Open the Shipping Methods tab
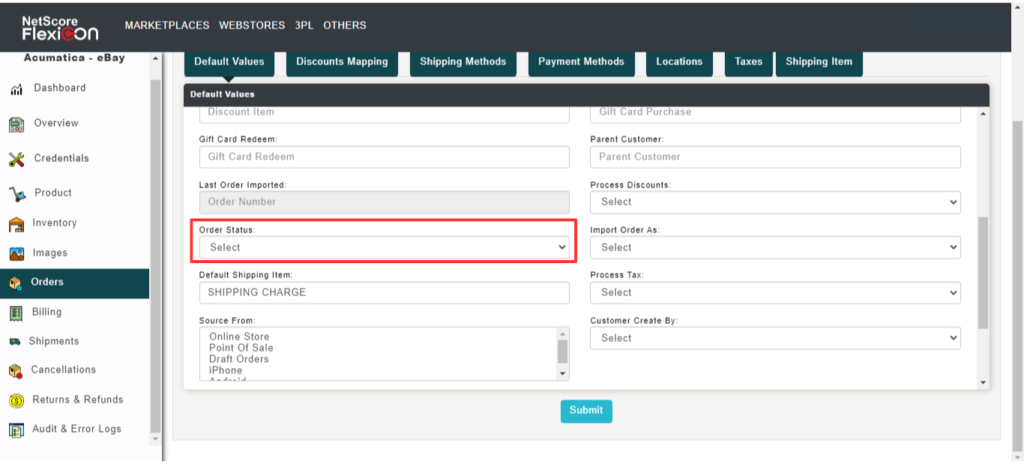This screenshot has height=464, width=1024. click(463, 62)
